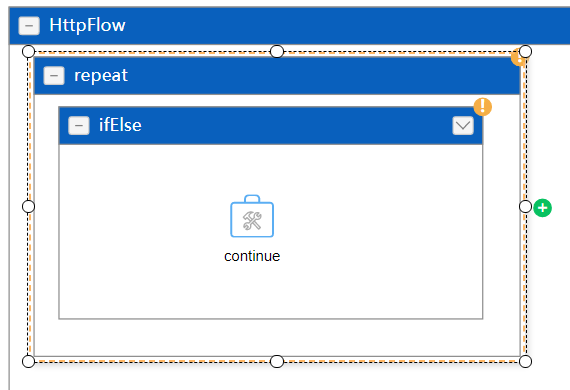Click the continue label text

252,256
